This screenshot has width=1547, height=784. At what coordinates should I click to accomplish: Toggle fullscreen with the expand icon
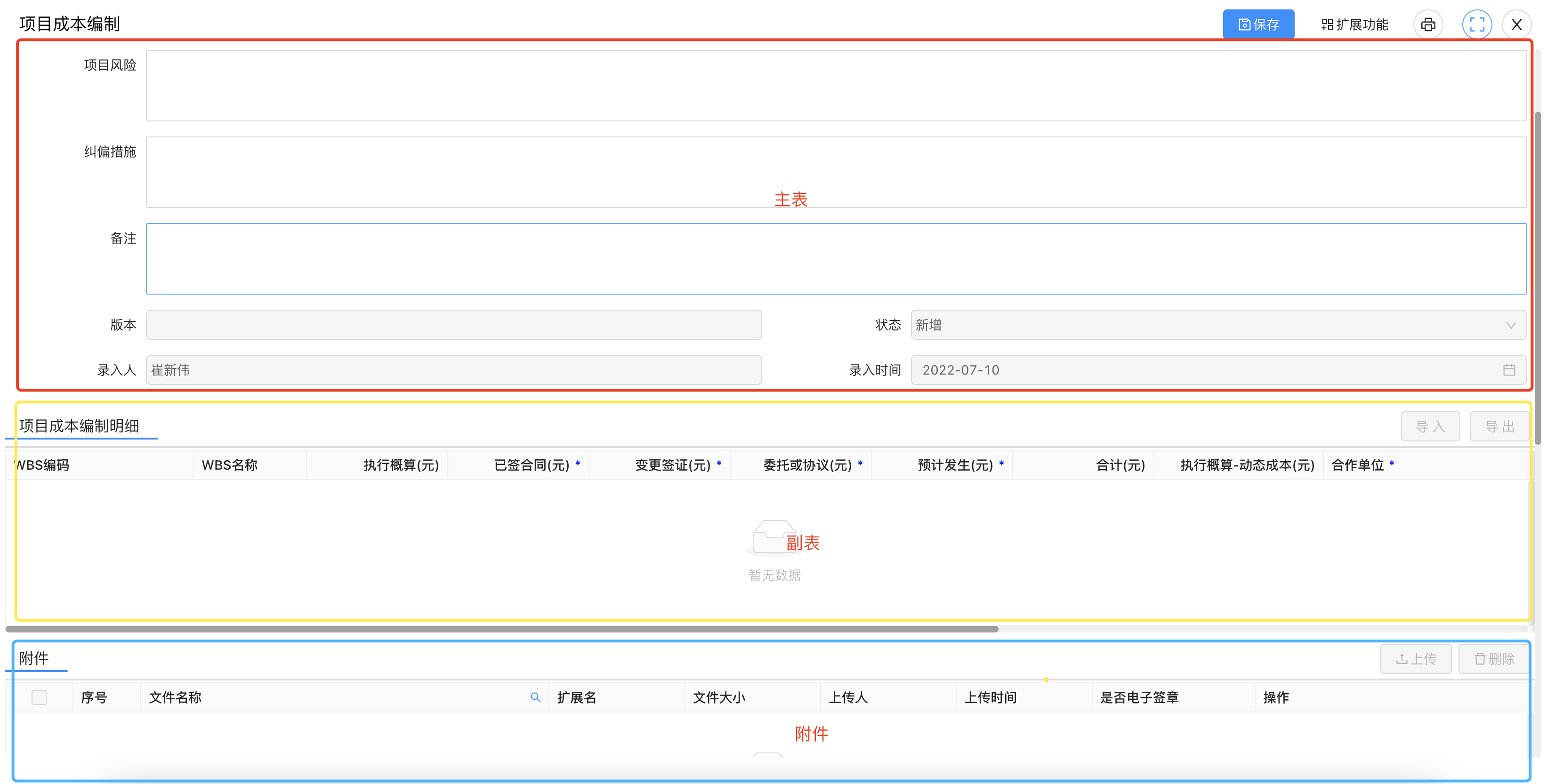click(1477, 24)
